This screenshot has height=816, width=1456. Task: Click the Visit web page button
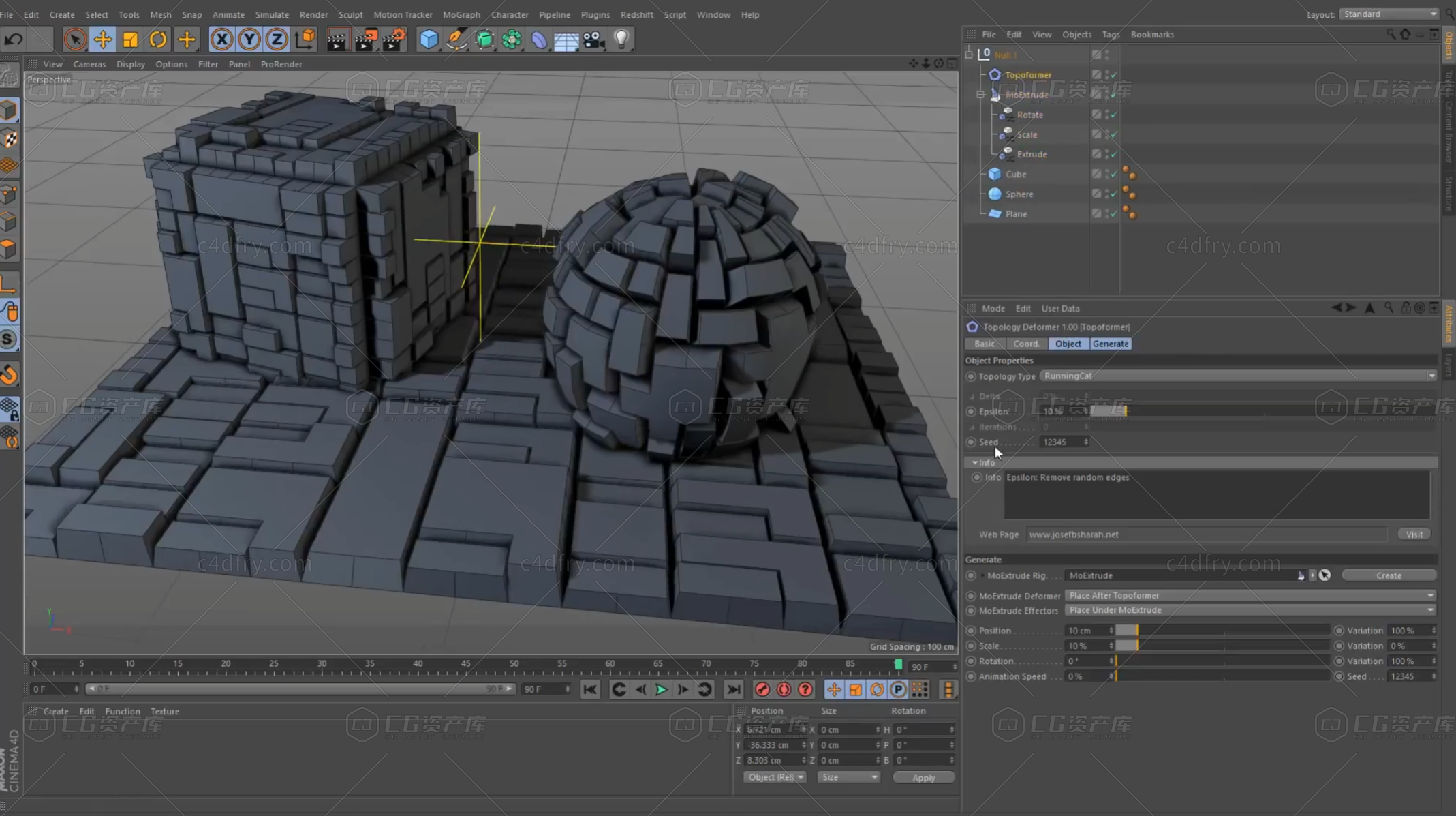pos(1414,534)
